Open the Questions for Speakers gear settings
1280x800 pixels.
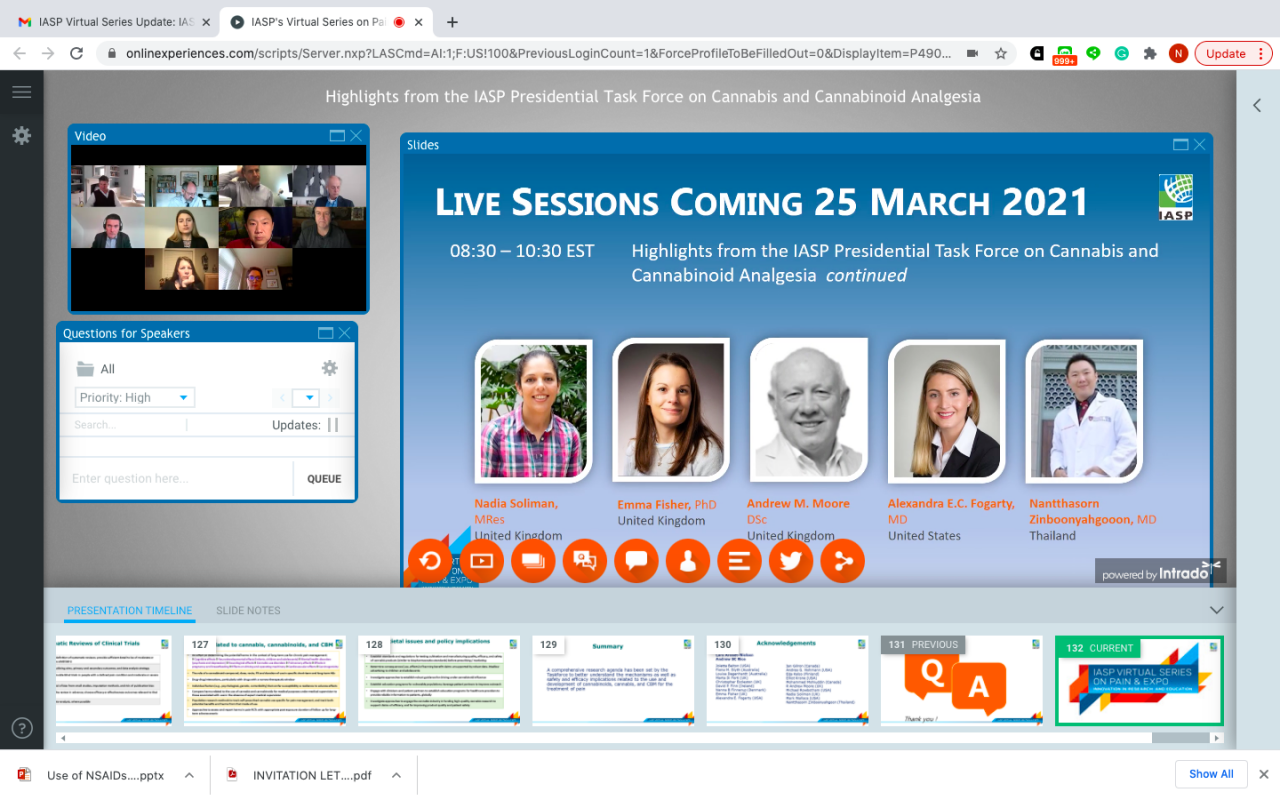(329, 368)
